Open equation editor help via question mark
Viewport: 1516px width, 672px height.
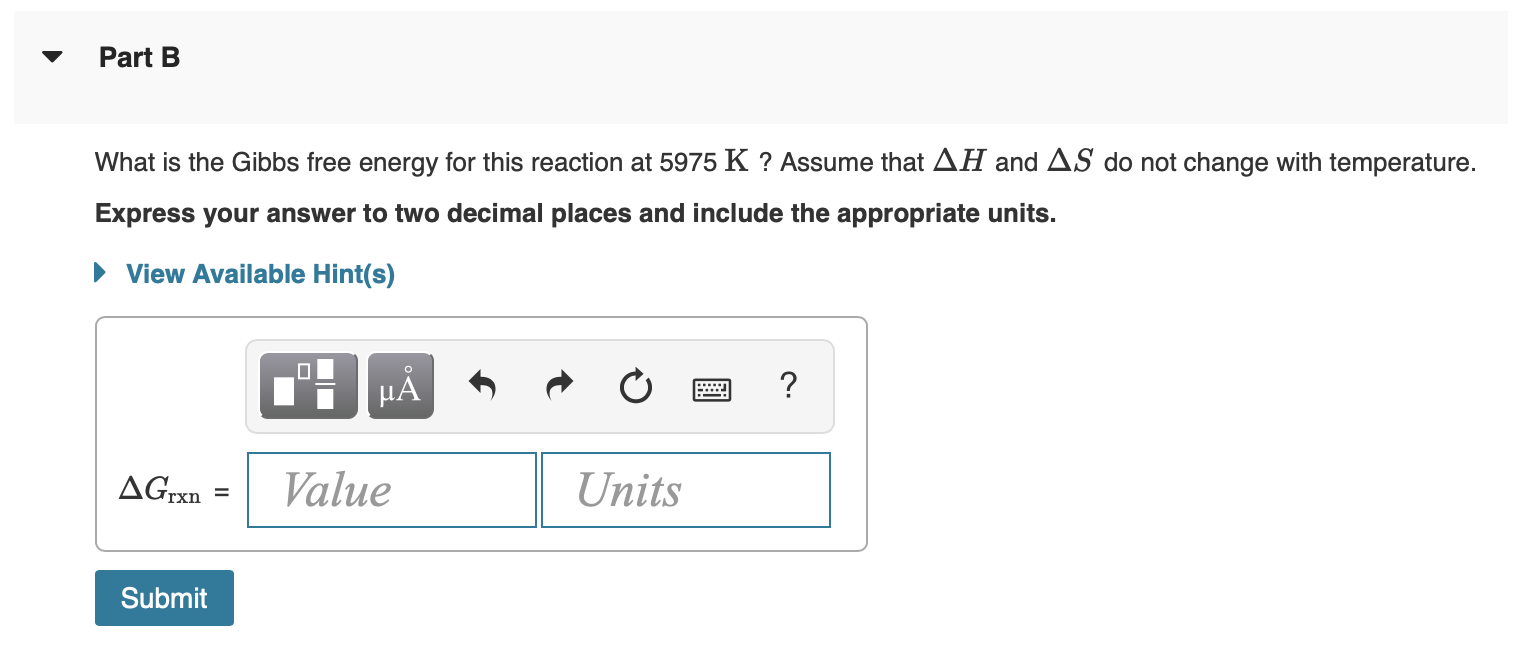(x=788, y=386)
